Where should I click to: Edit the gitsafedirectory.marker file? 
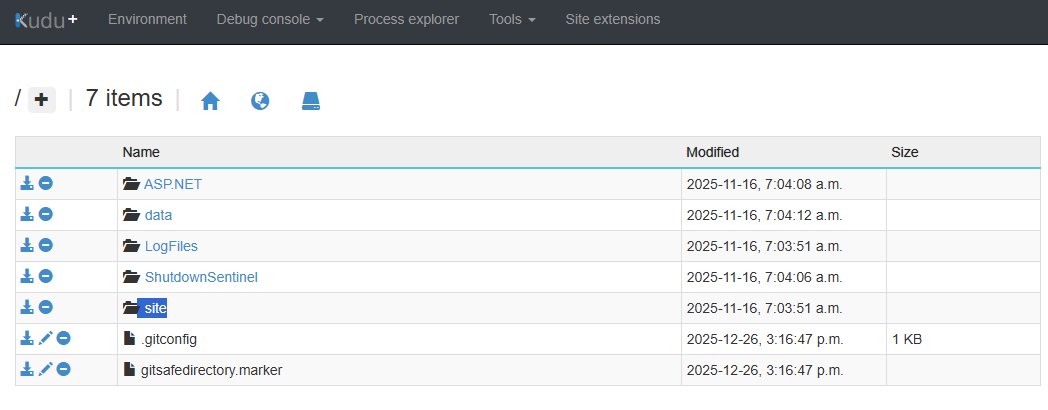45,370
